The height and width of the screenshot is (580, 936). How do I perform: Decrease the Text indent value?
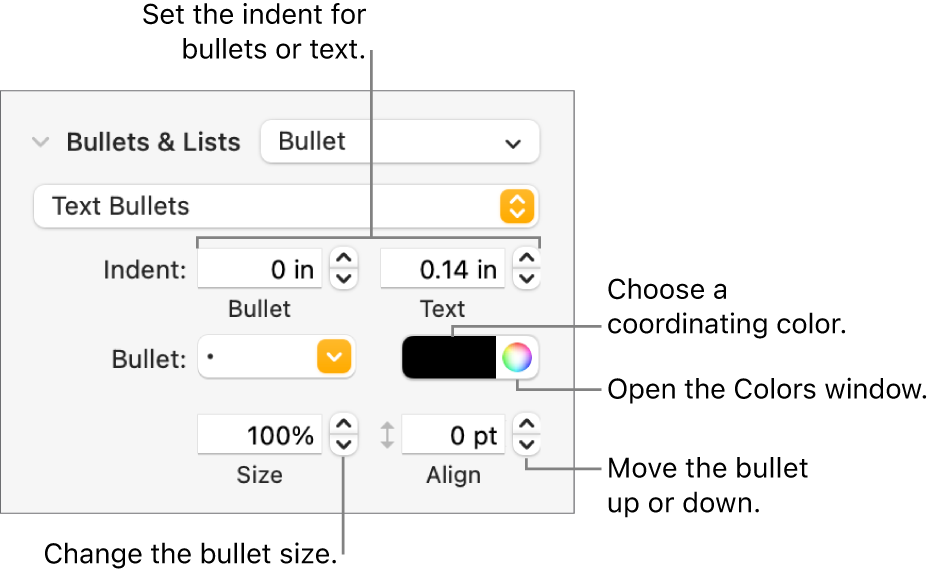tap(527, 279)
